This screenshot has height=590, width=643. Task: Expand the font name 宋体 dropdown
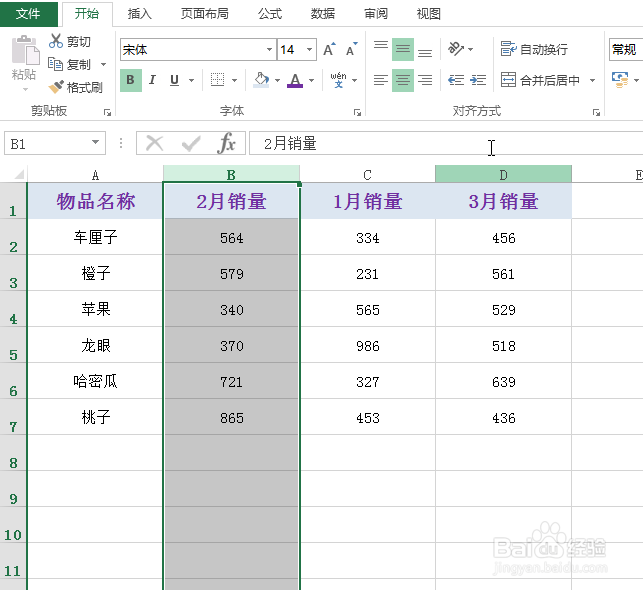point(269,50)
